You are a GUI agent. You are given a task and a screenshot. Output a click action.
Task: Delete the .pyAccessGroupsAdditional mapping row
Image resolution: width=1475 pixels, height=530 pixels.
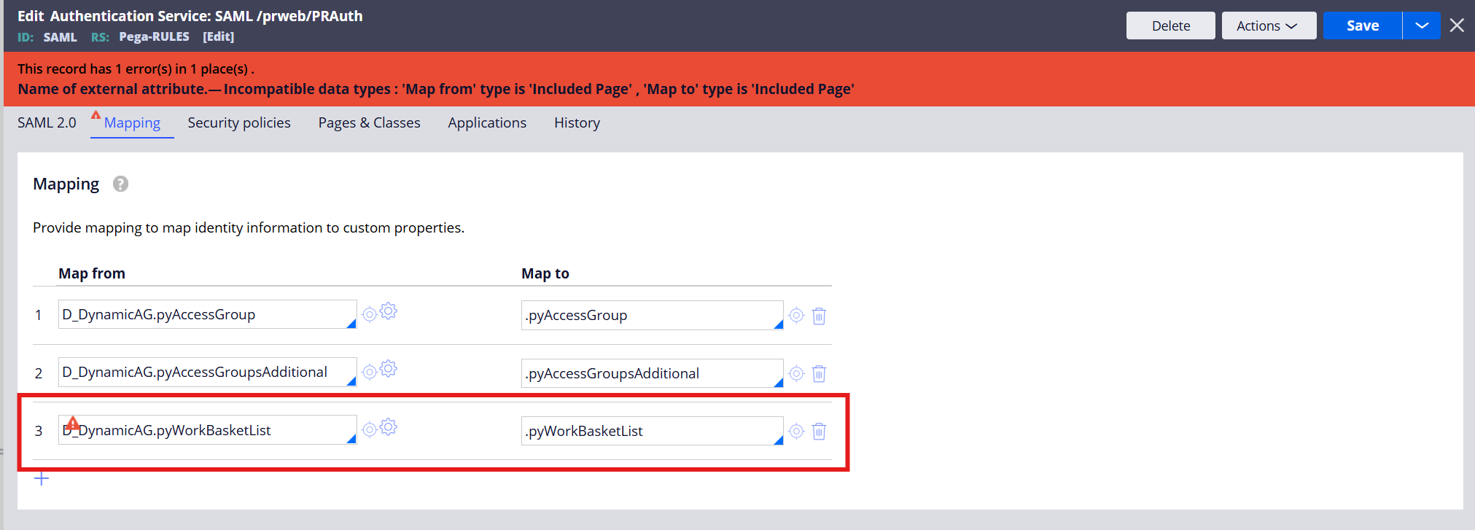click(819, 374)
